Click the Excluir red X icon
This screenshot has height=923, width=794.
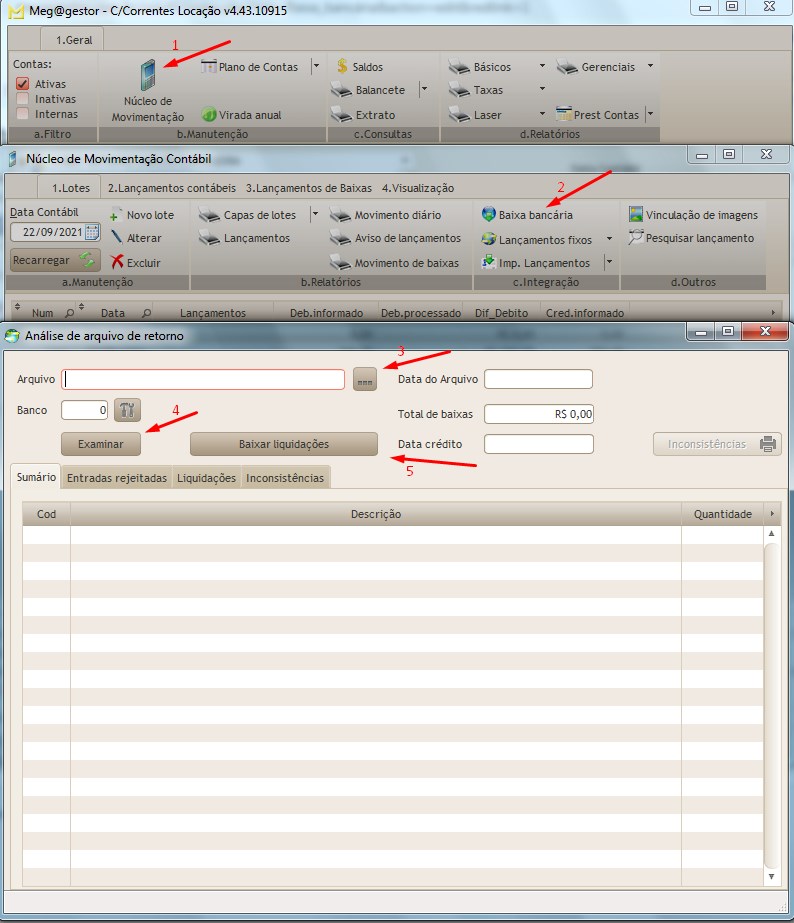click(x=117, y=263)
